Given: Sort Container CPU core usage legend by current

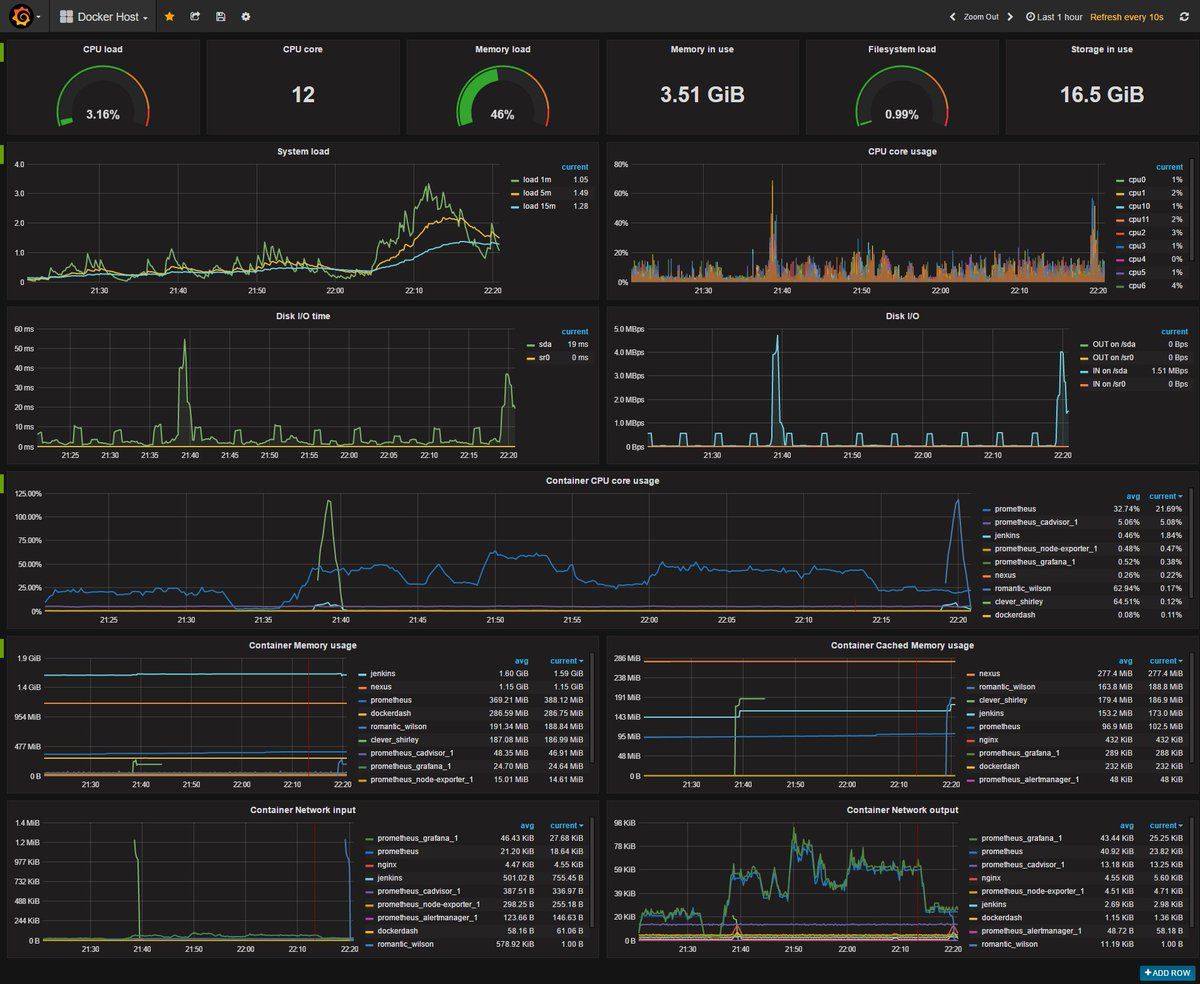Looking at the screenshot, I should coord(1165,496).
